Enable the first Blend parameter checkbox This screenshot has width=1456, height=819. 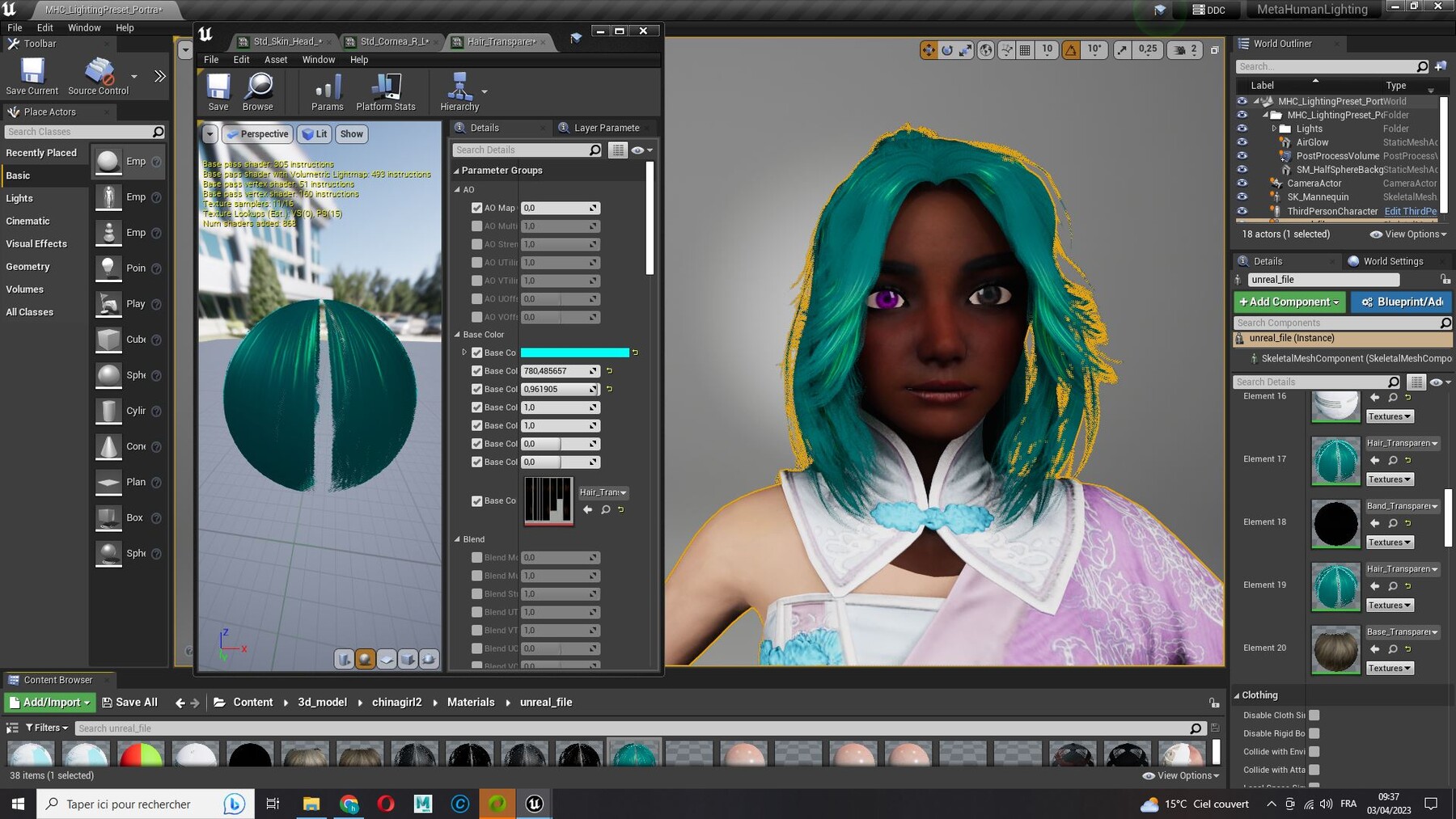point(477,558)
